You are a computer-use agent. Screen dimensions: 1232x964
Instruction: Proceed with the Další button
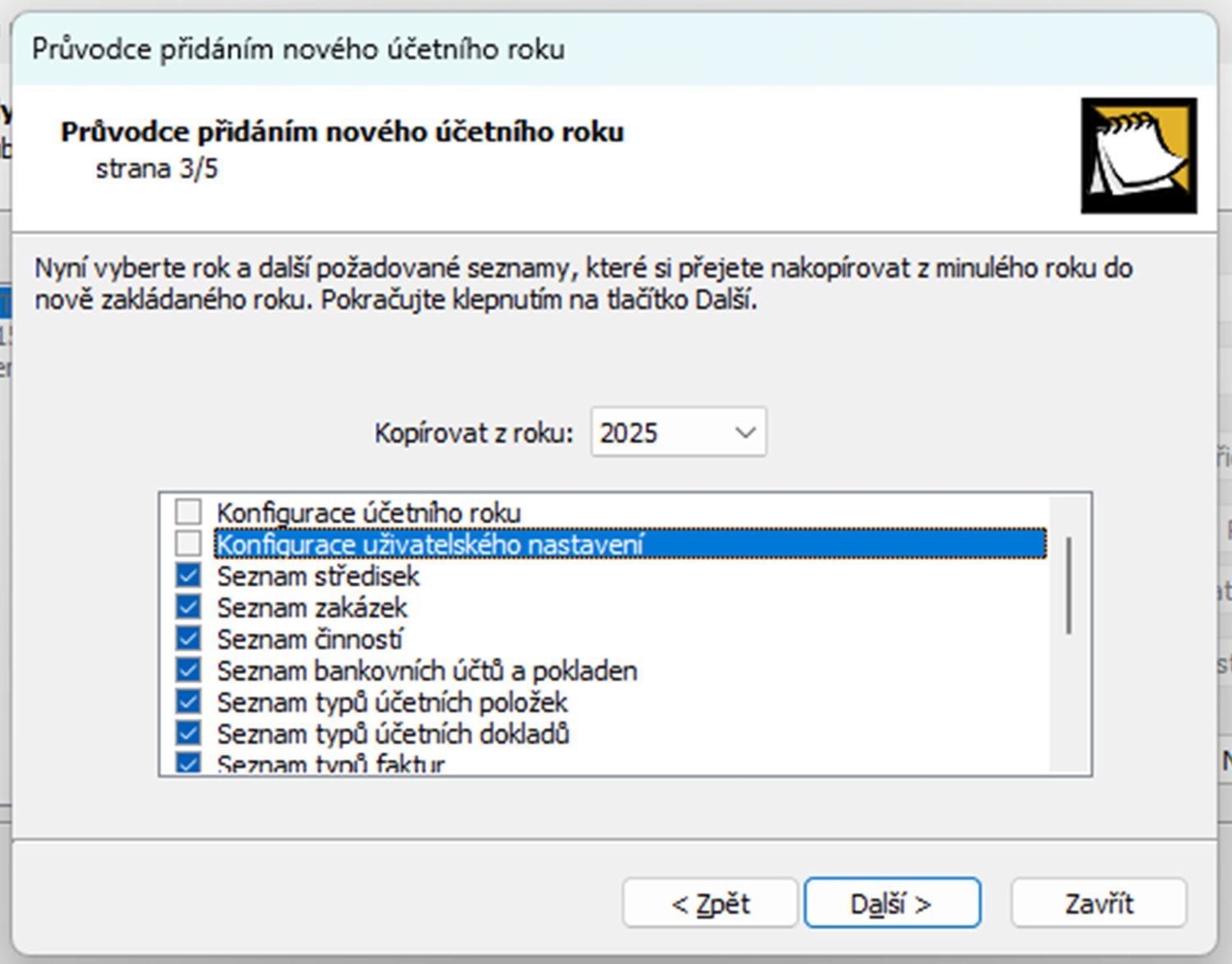tap(892, 903)
